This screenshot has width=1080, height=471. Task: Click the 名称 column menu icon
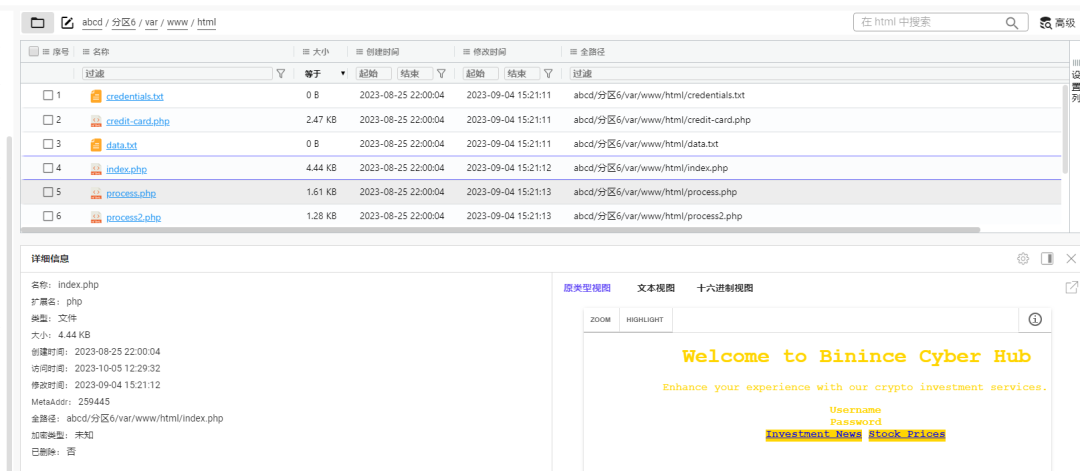86,52
